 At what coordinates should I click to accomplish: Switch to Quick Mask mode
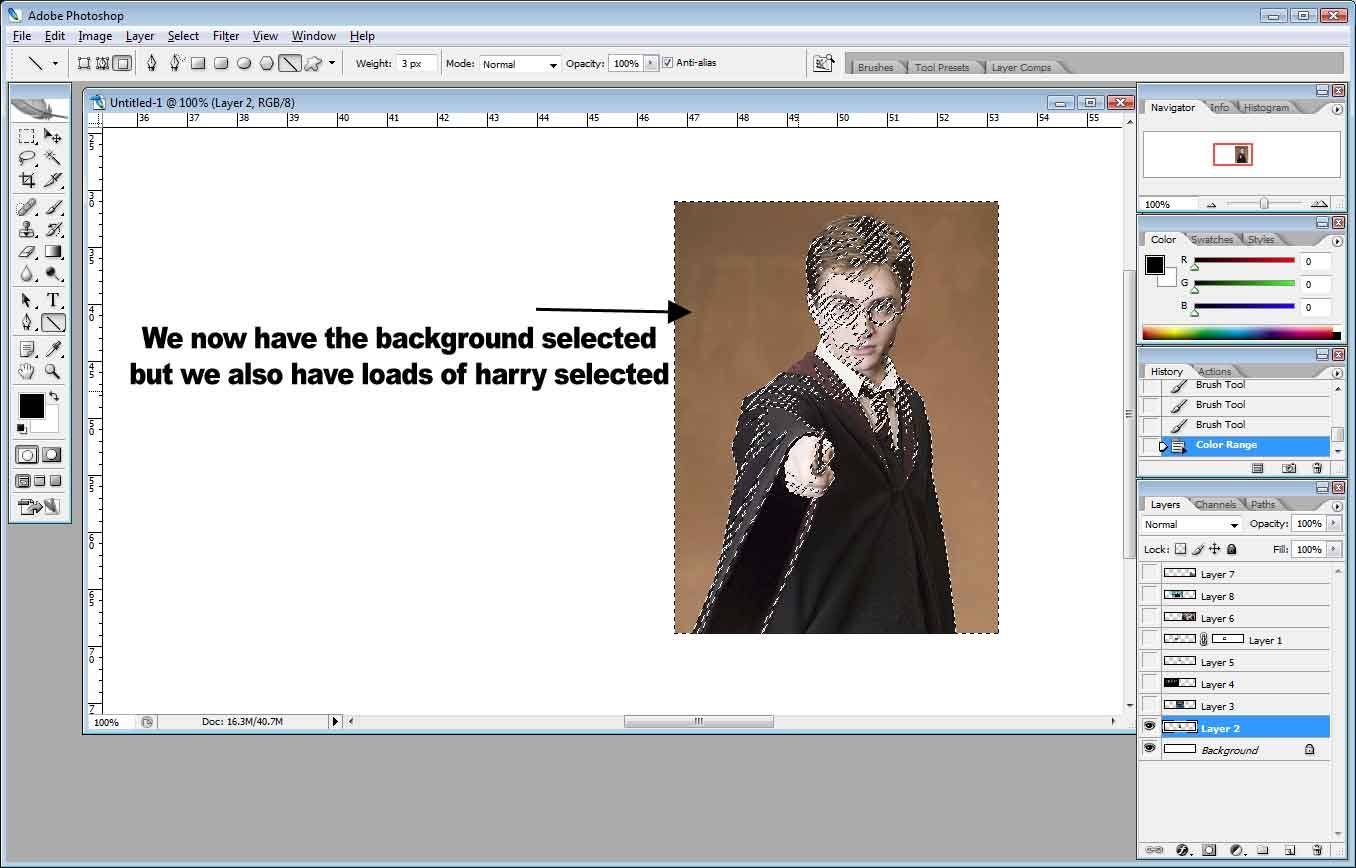tap(53, 455)
